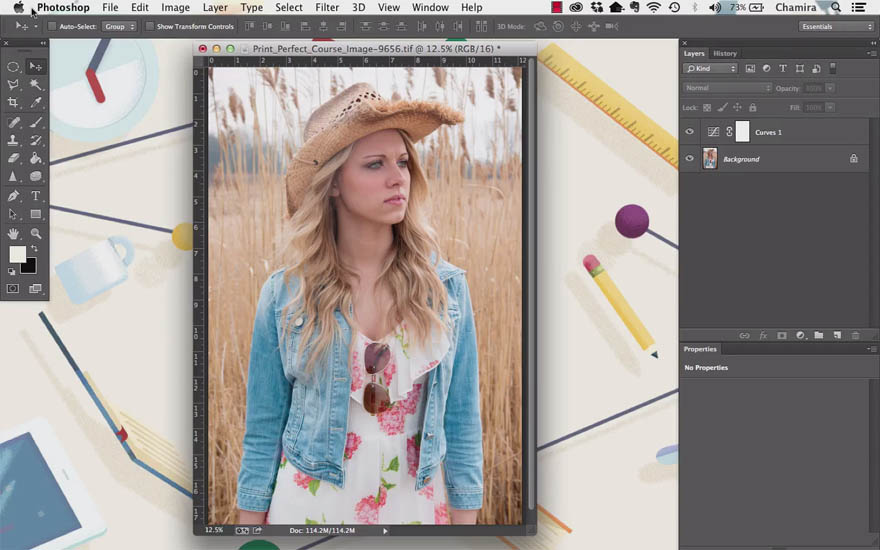
Task: Open the Filter menu
Action: click(x=327, y=7)
